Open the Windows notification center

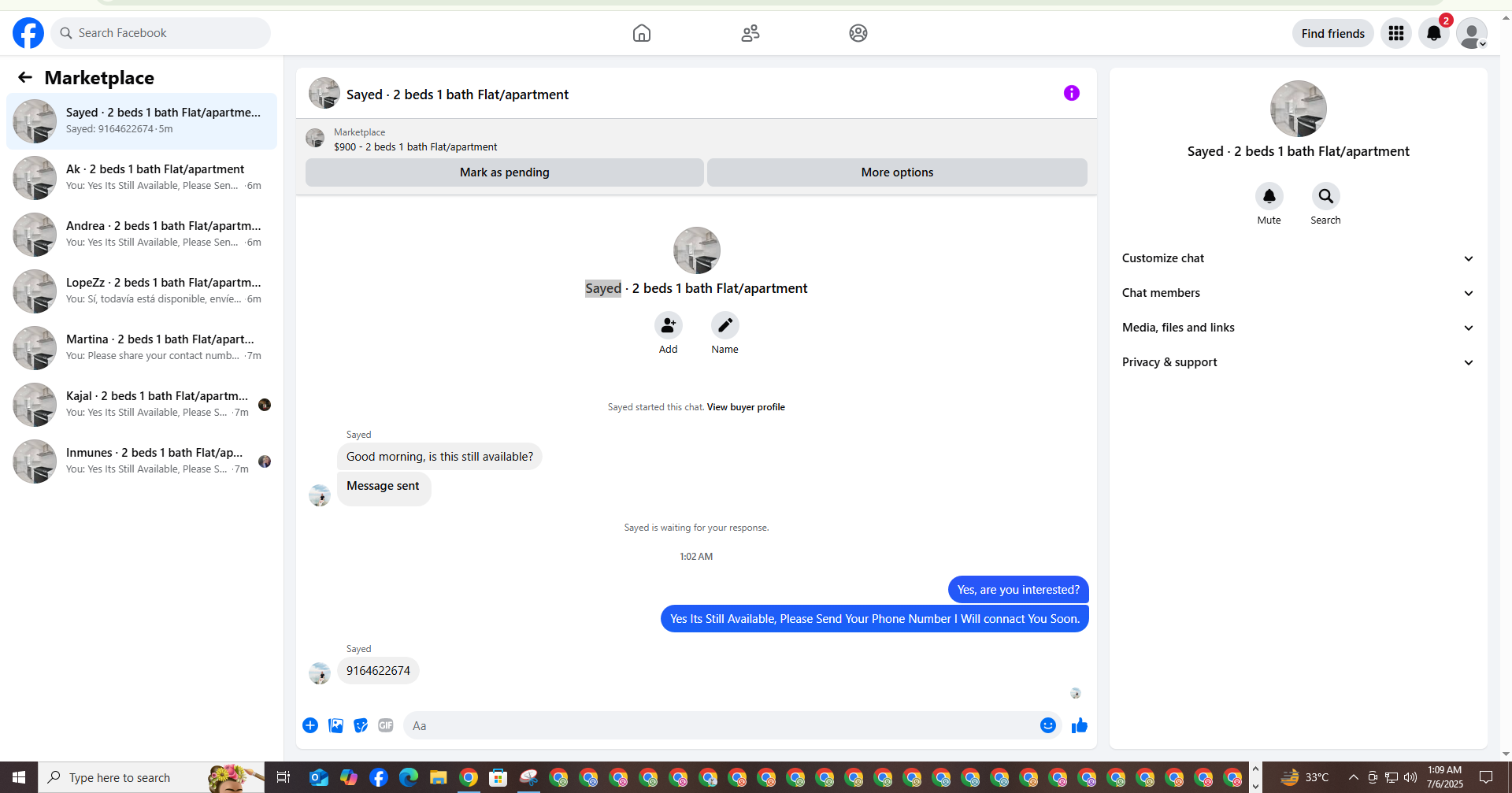[x=1486, y=777]
